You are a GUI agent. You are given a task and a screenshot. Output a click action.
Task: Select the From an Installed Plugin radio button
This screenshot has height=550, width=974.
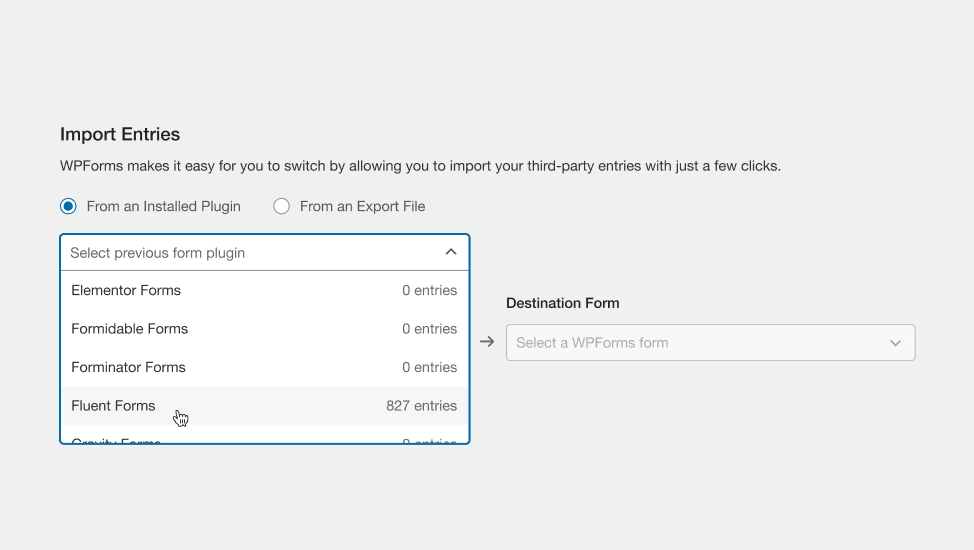[68, 206]
